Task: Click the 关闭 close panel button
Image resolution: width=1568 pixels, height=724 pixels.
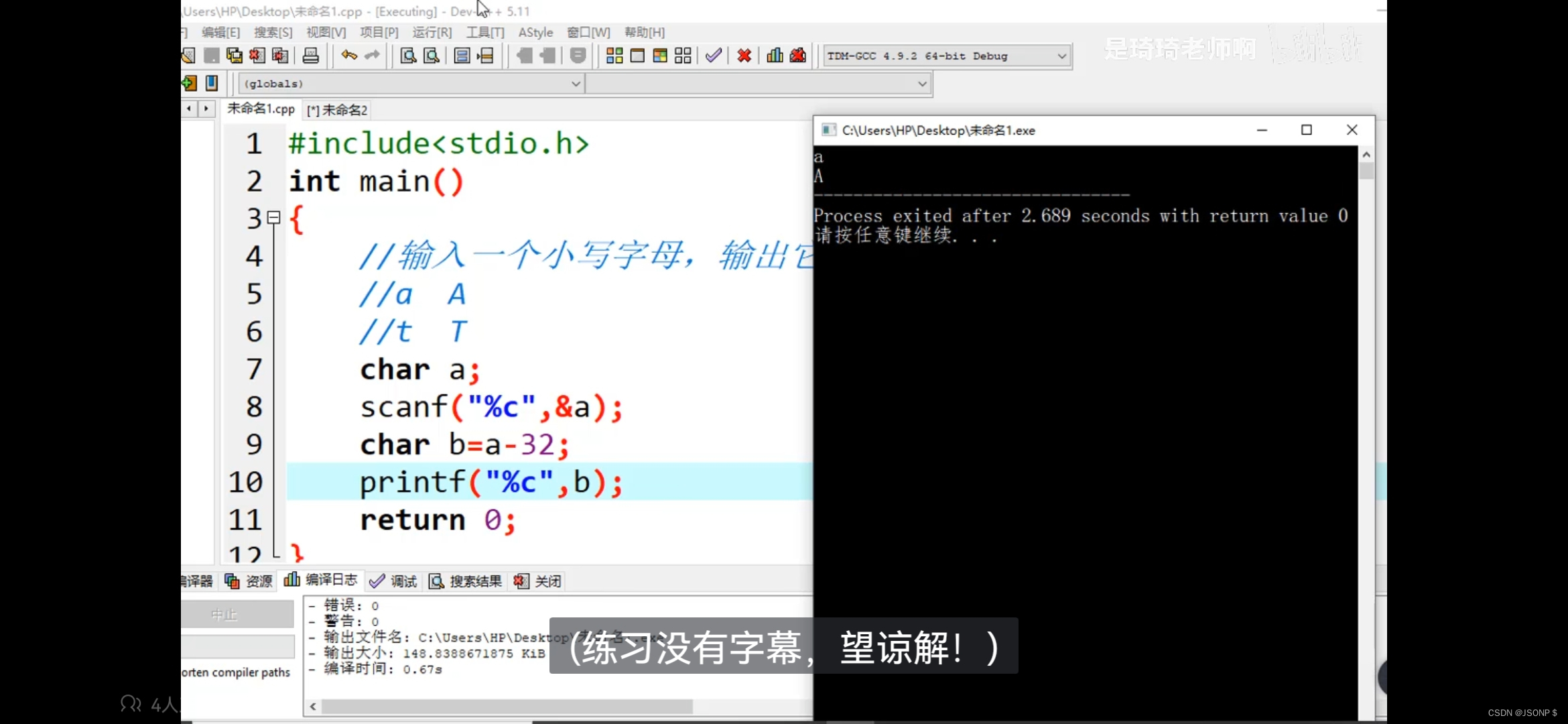Action: coord(539,581)
